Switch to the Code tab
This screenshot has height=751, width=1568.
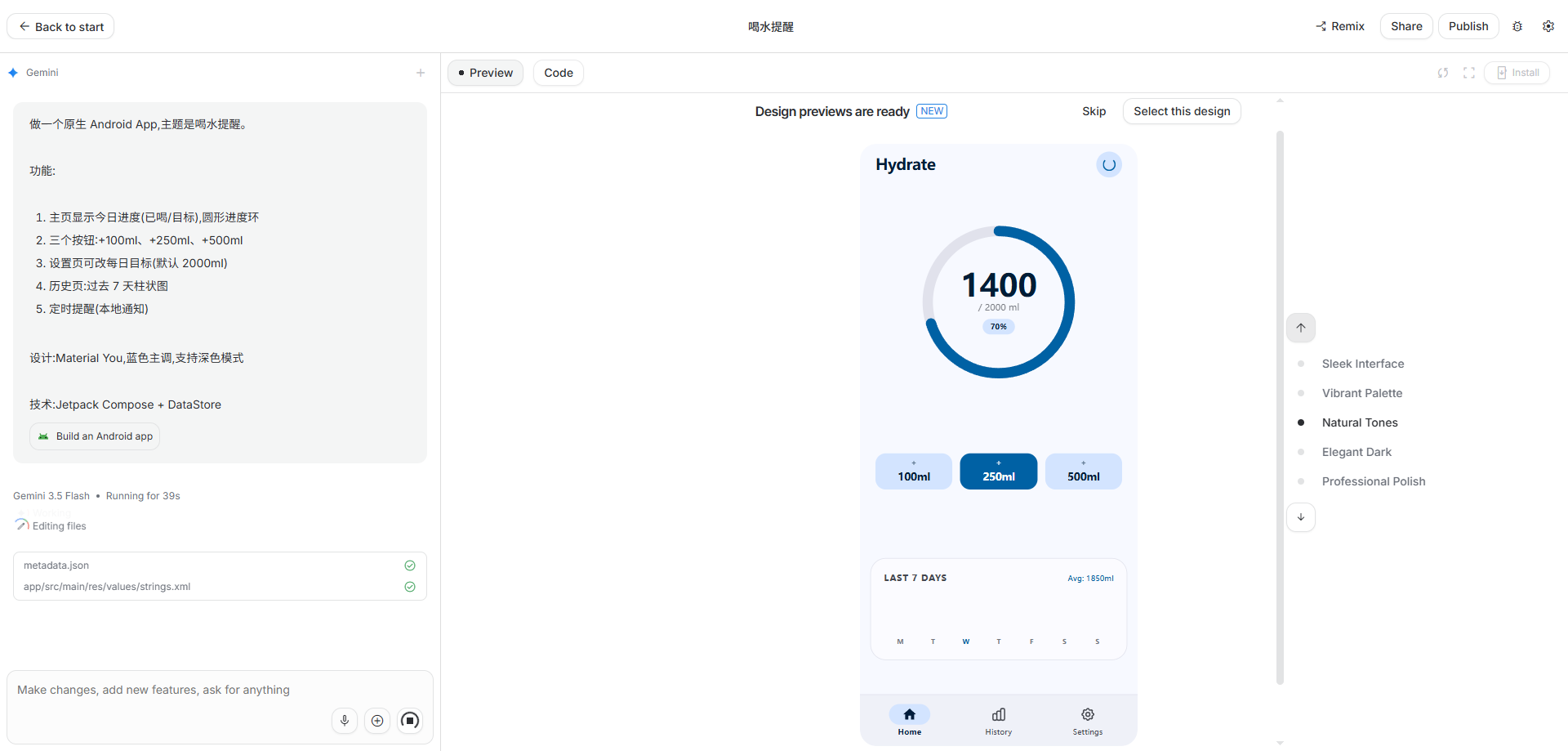click(559, 73)
